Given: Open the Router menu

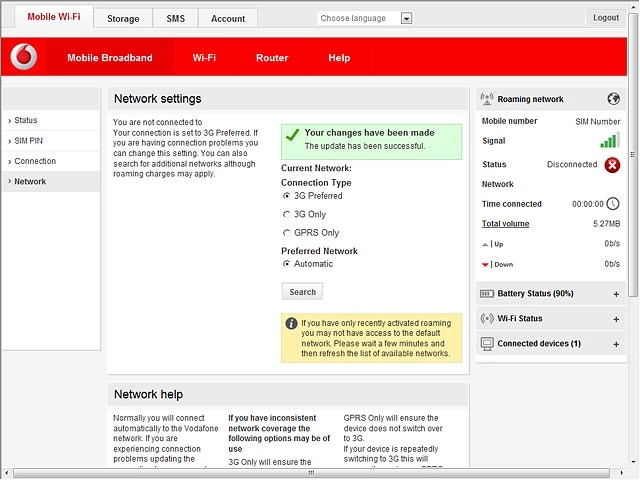Looking at the screenshot, I should [x=272, y=58].
